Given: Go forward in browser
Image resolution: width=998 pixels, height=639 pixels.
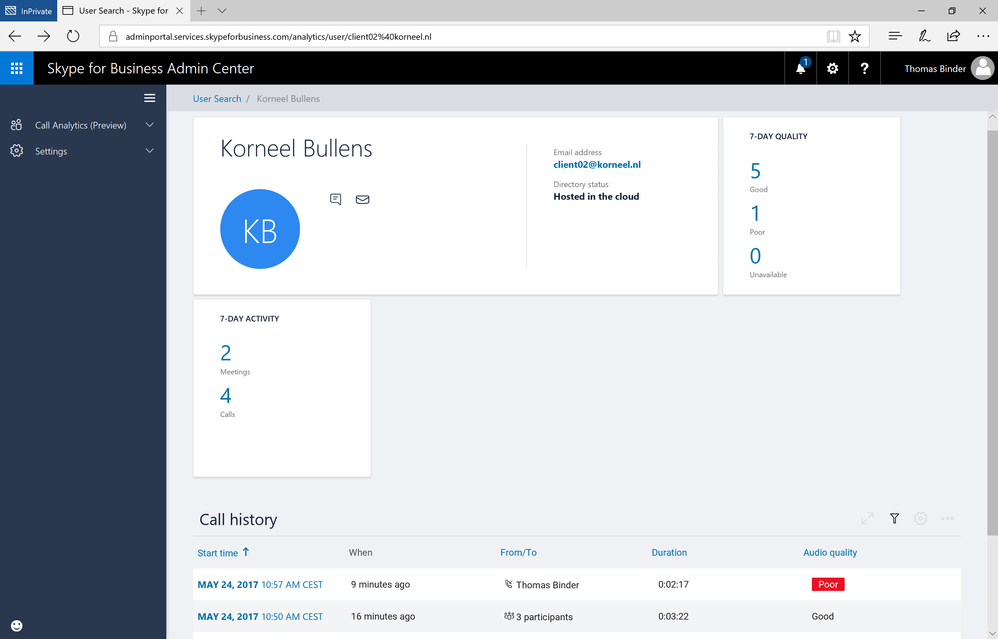Looking at the screenshot, I should coord(43,36).
